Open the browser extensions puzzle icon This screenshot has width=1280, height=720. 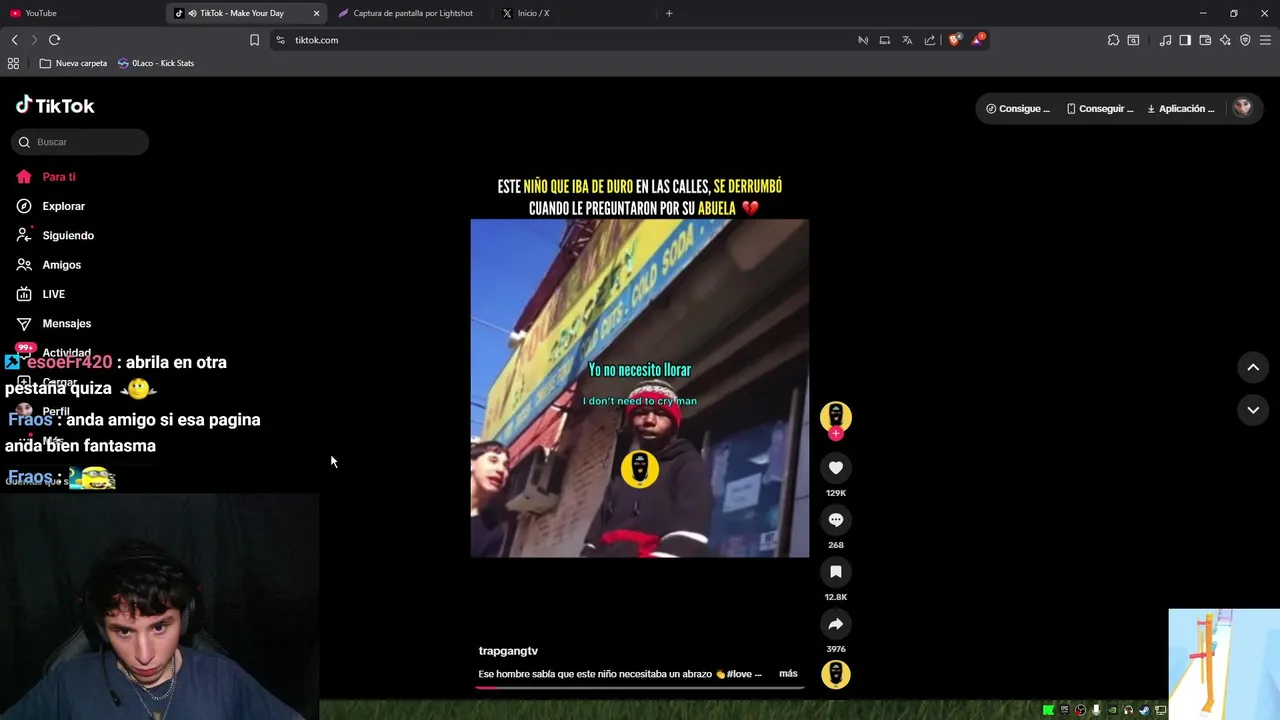[x=1113, y=40]
